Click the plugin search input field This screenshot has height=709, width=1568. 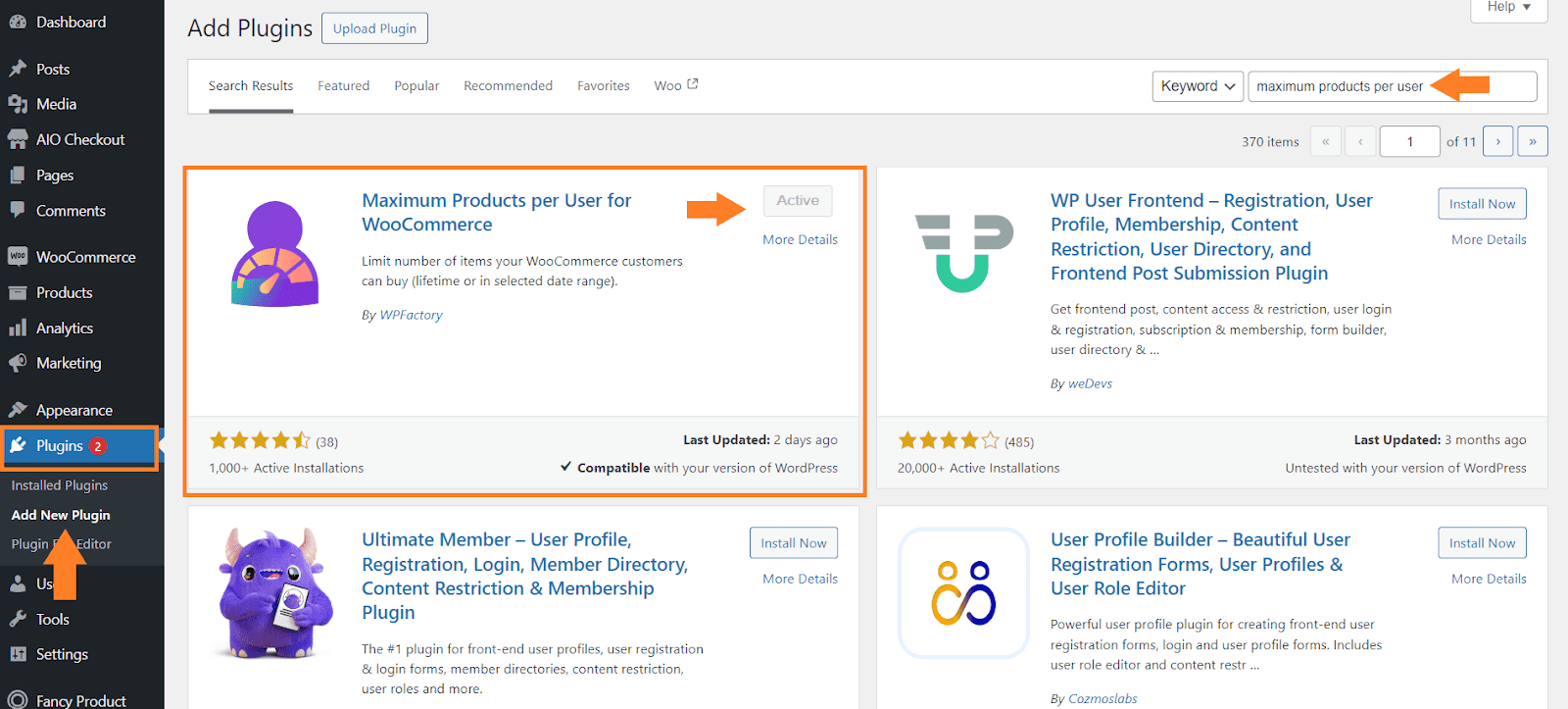click(1392, 86)
